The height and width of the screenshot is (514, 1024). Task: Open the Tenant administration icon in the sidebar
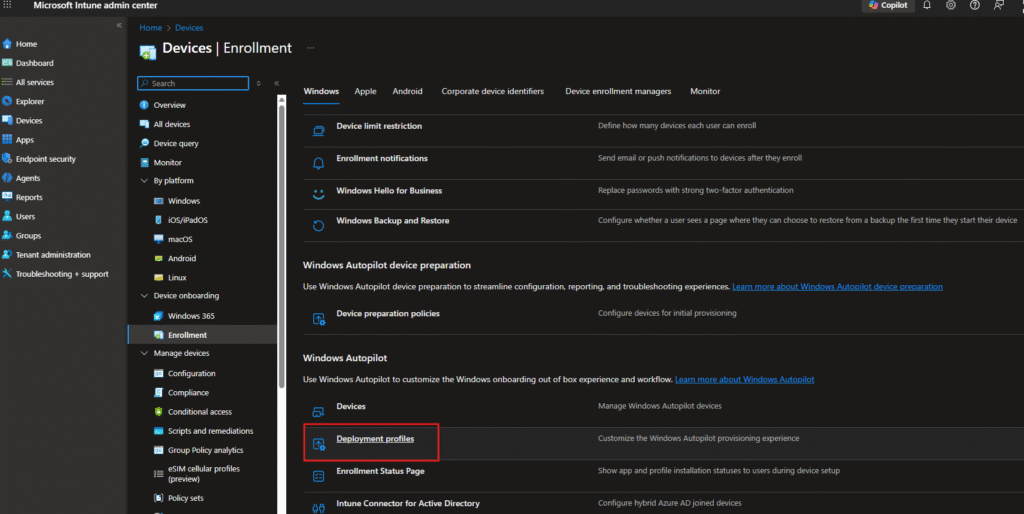pos(7,255)
